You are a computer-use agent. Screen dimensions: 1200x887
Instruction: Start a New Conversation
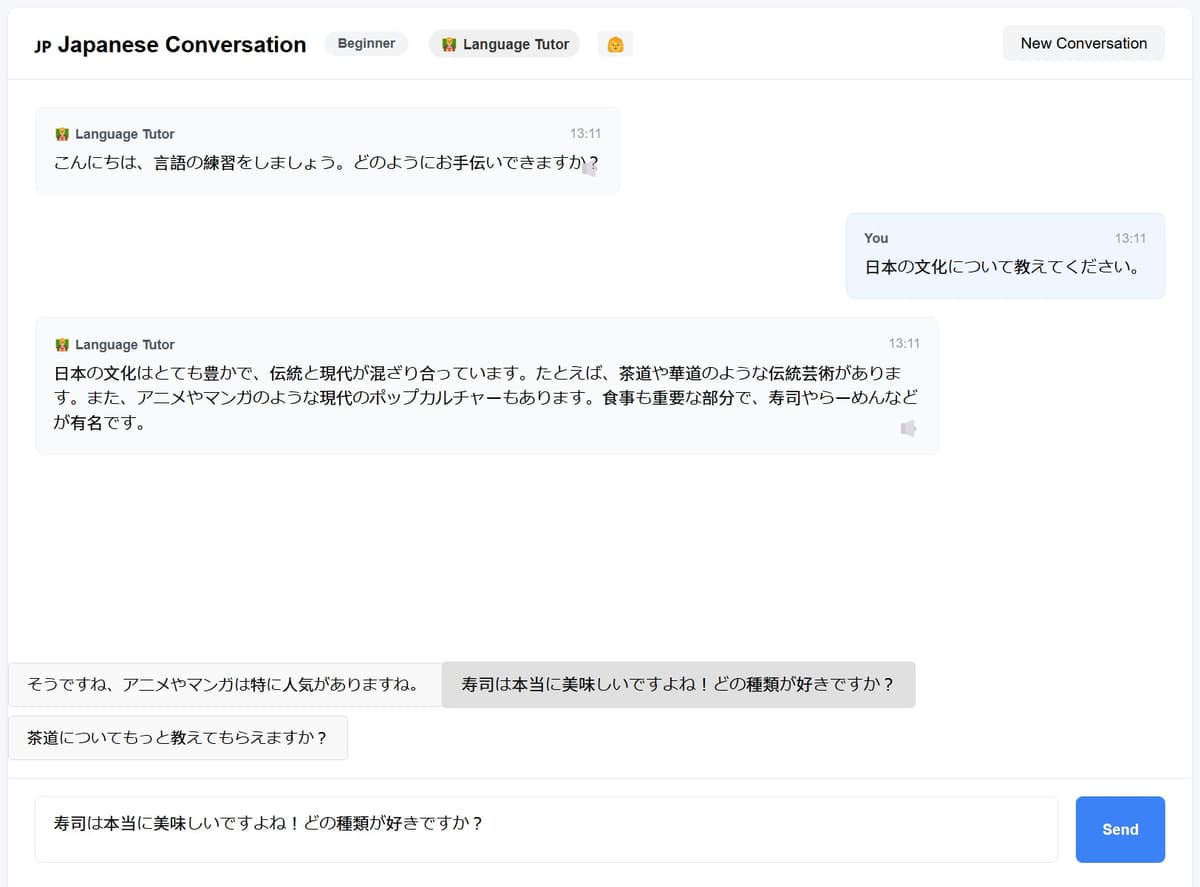pos(1083,43)
